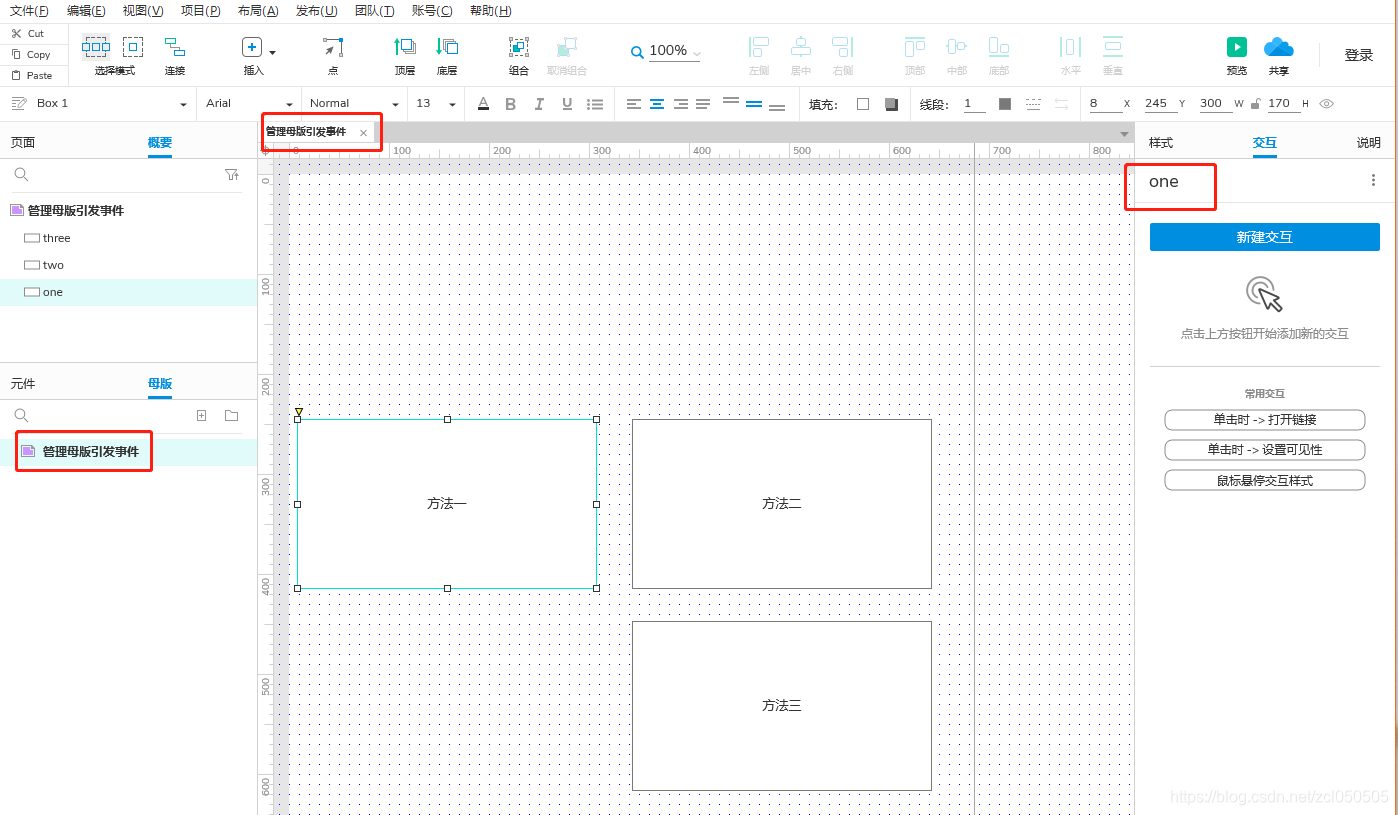Click the text color A icon
Screen dimensions: 1398x815
(483, 104)
